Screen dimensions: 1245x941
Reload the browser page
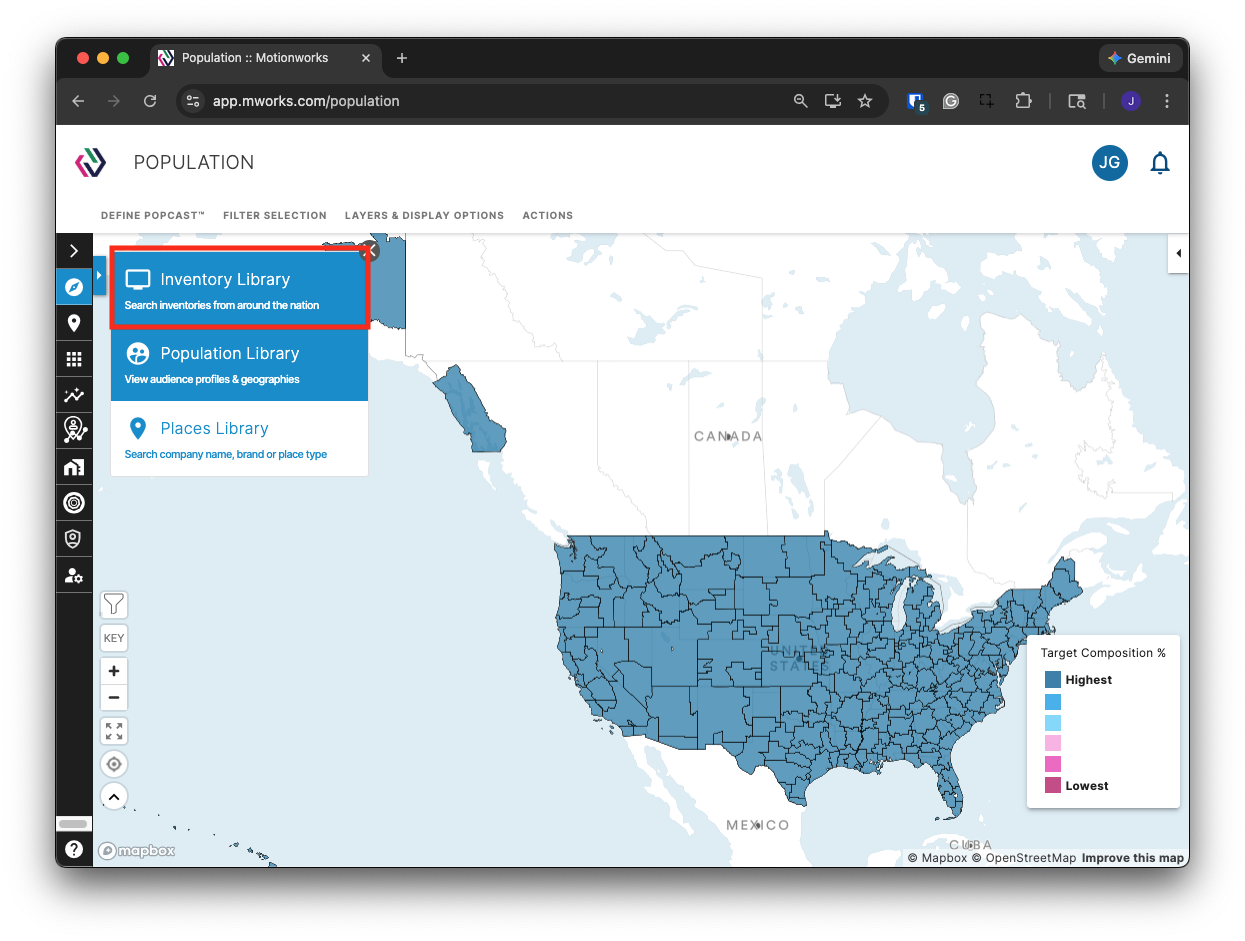[x=150, y=101]
